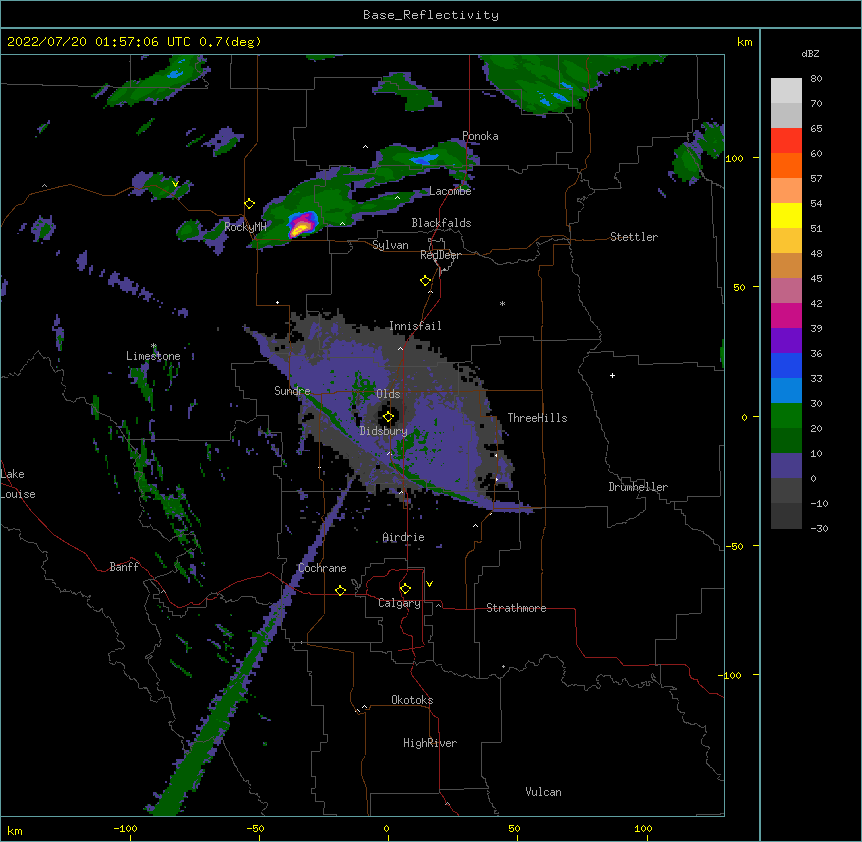Choose the bright green 20-30 dBZ swatch
The height and width of the screenshot is (842, 862).
[x=786, y=416]
